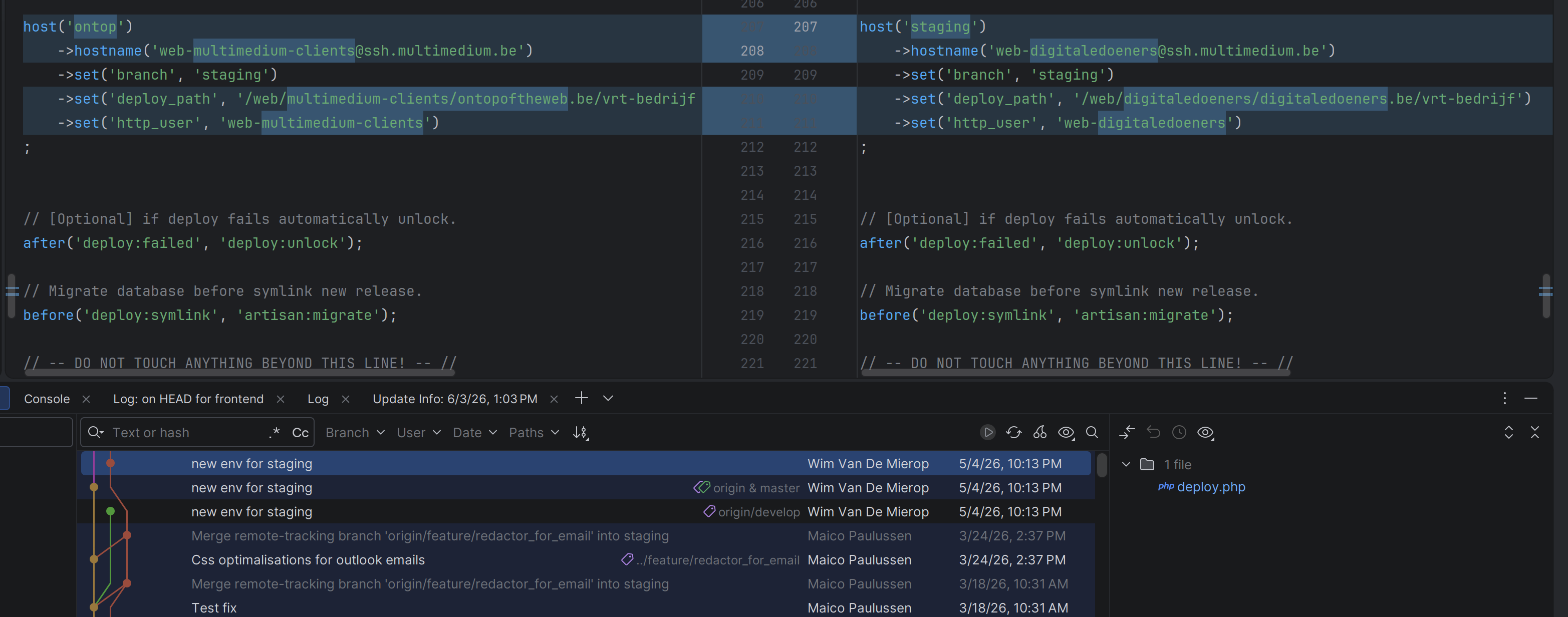This screenshot has height=617, width=1568.
Task: Open the User filter dropdown
Action: [418, 433]
